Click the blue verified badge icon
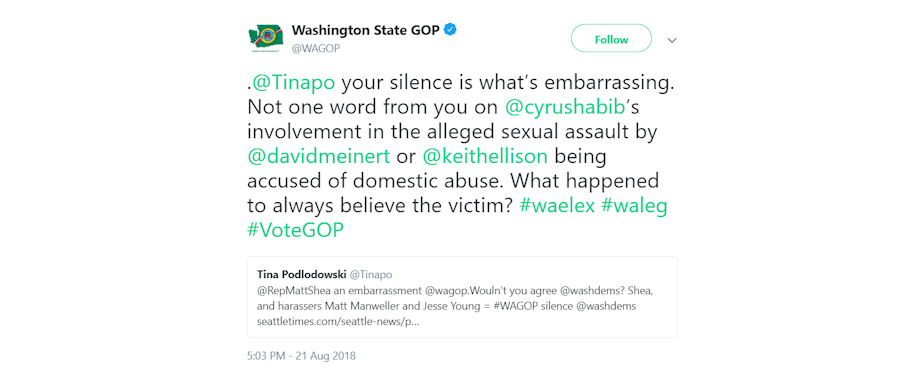This screenshot has height=367, width=924. 450,29
